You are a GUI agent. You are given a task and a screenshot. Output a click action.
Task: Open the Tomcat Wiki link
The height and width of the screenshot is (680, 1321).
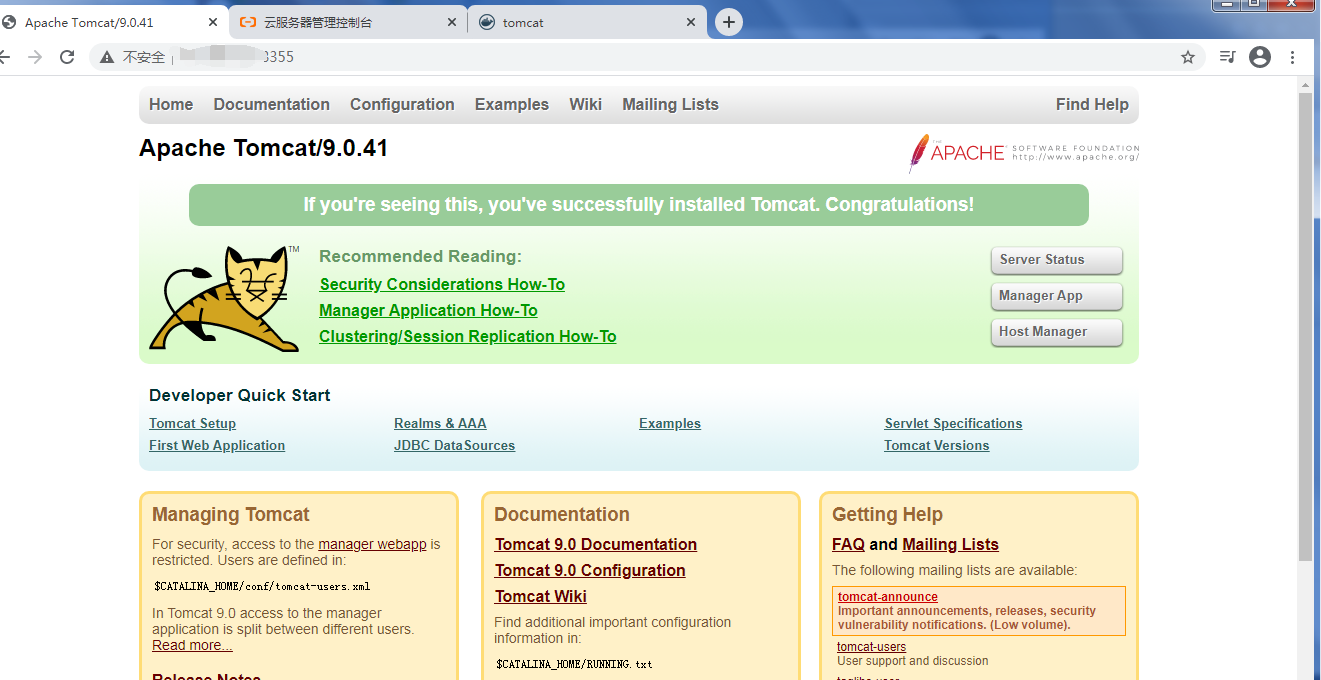[x=541, y=597]
